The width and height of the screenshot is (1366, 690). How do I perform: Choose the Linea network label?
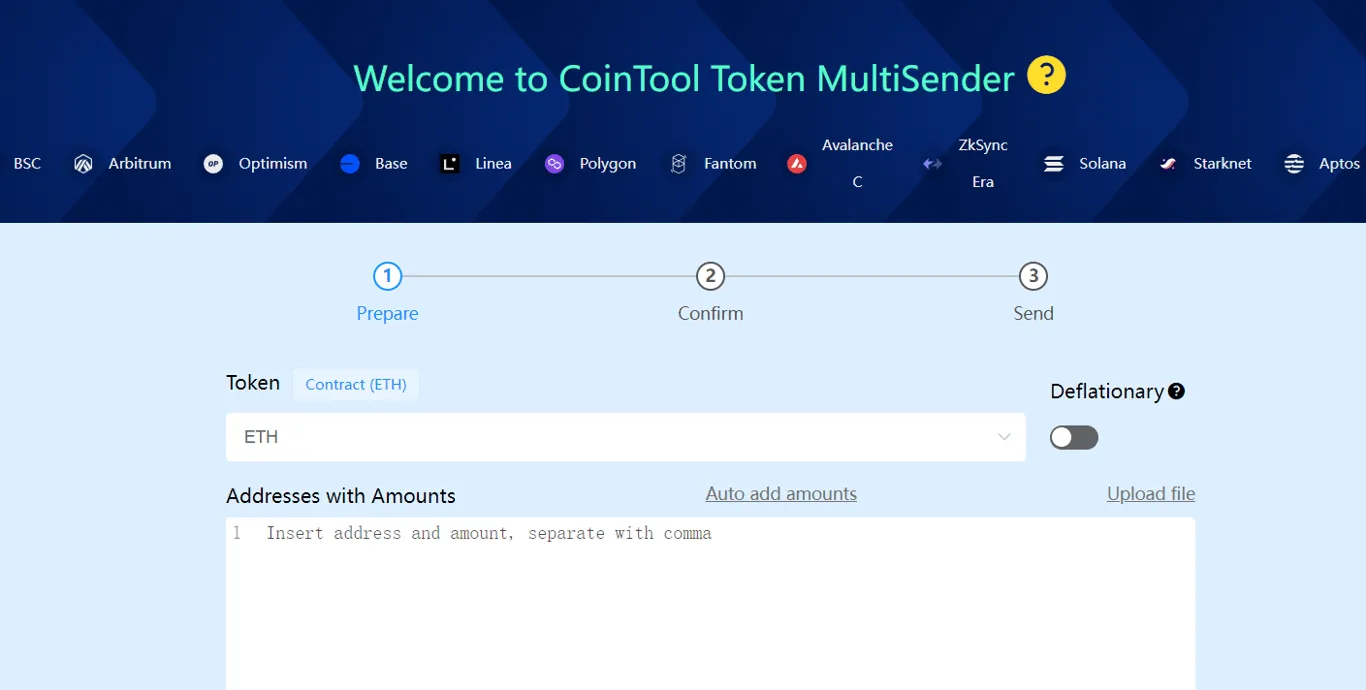[493, 164]
